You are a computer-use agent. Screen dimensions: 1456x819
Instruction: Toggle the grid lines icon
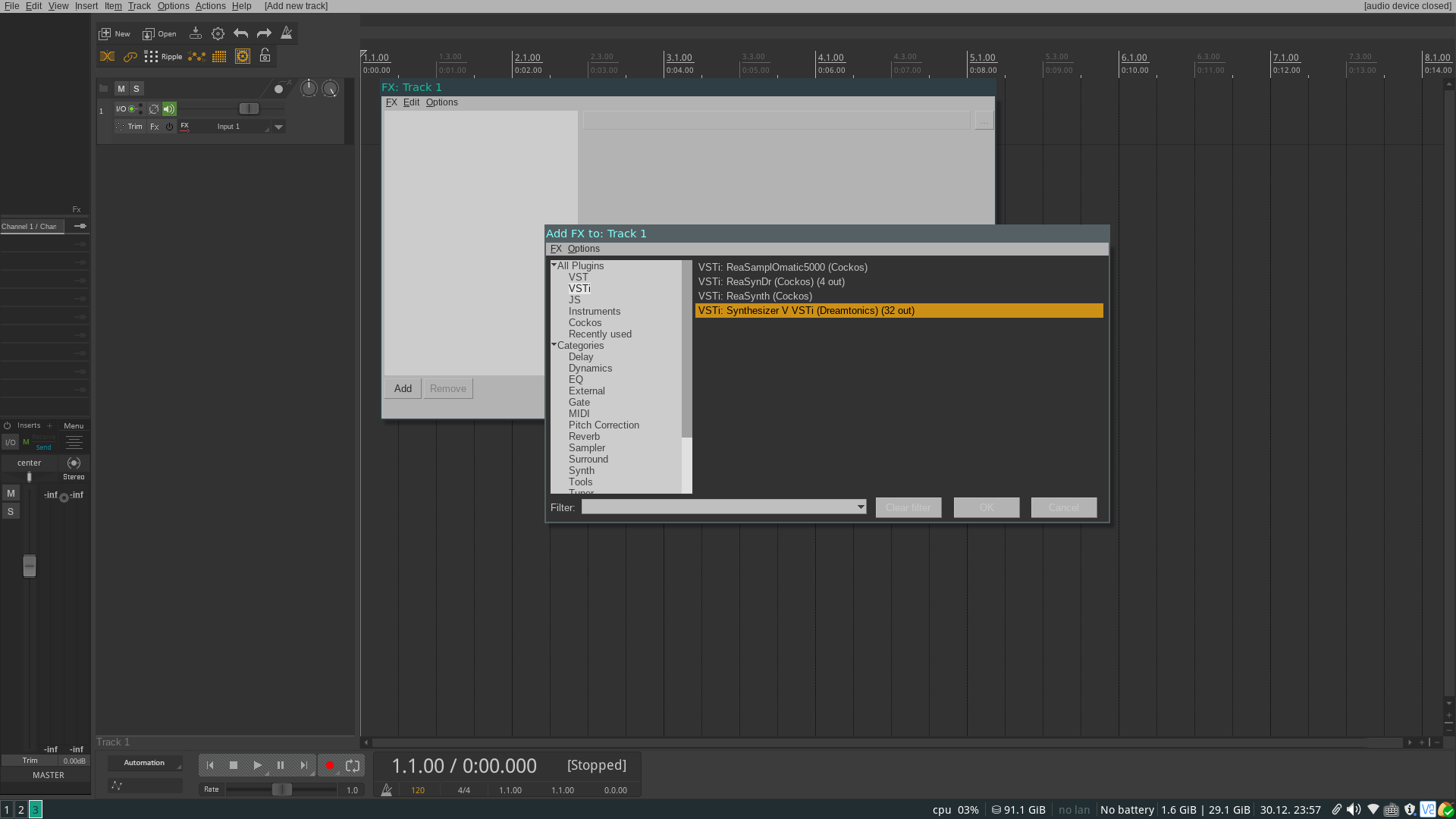(219, 57)
